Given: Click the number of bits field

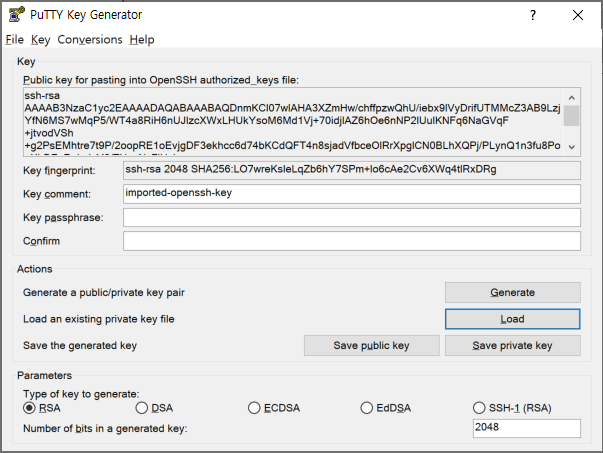Looking at the screenshot, I should point(526,428).
